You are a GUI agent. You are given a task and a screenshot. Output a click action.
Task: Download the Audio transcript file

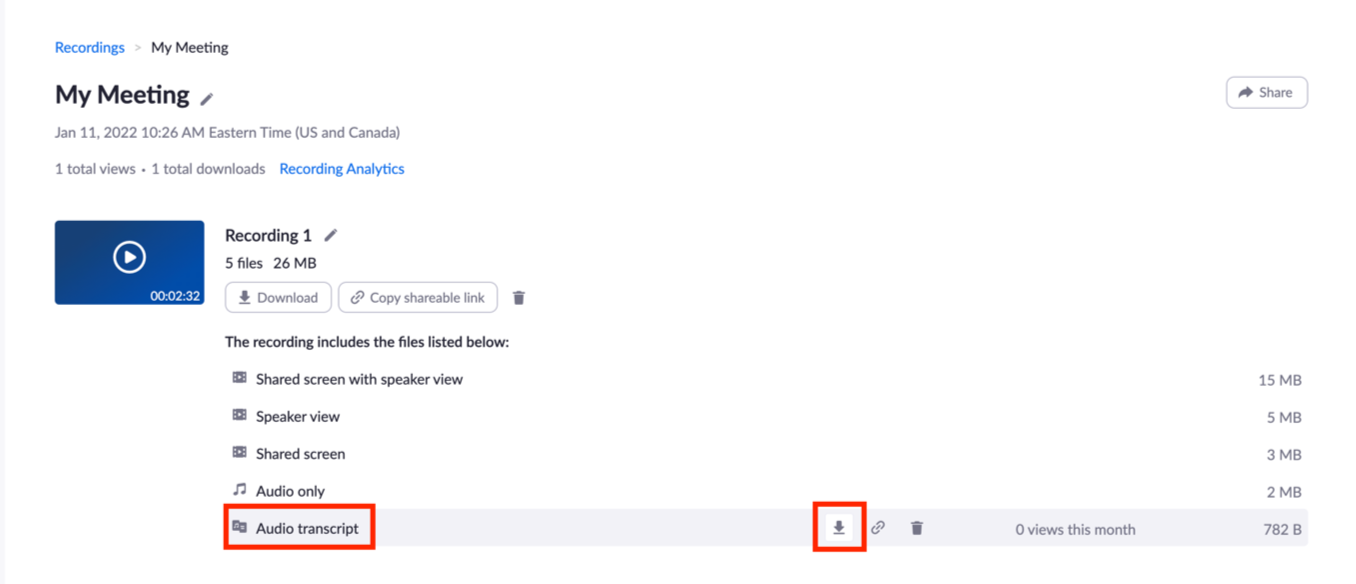pyautogui.click(x=839, y=528)
